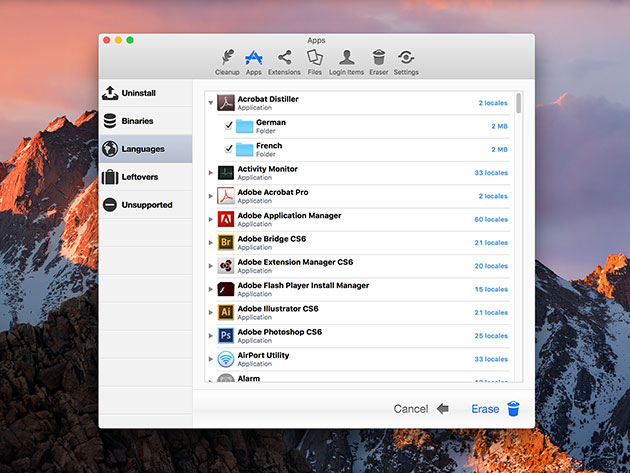Click the Adobe Bridge Br icon
630x473 pixels.
coord(226,243)
